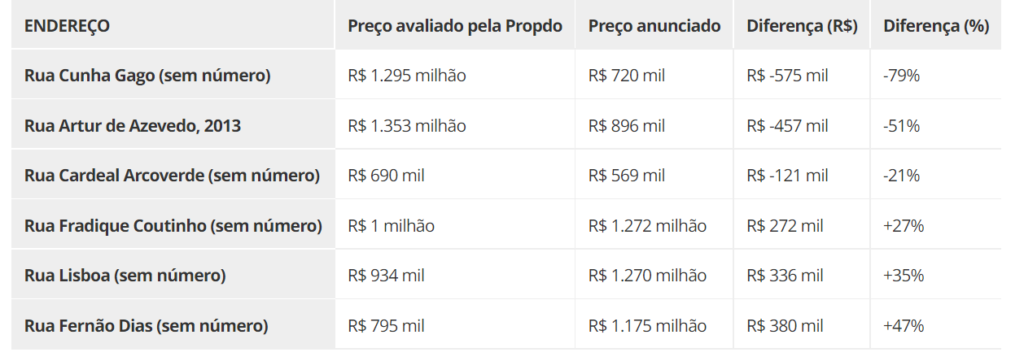Click the Preço avaliado pela Propdo header
The height and width of the screenshot is (361, 1024).
455,26
